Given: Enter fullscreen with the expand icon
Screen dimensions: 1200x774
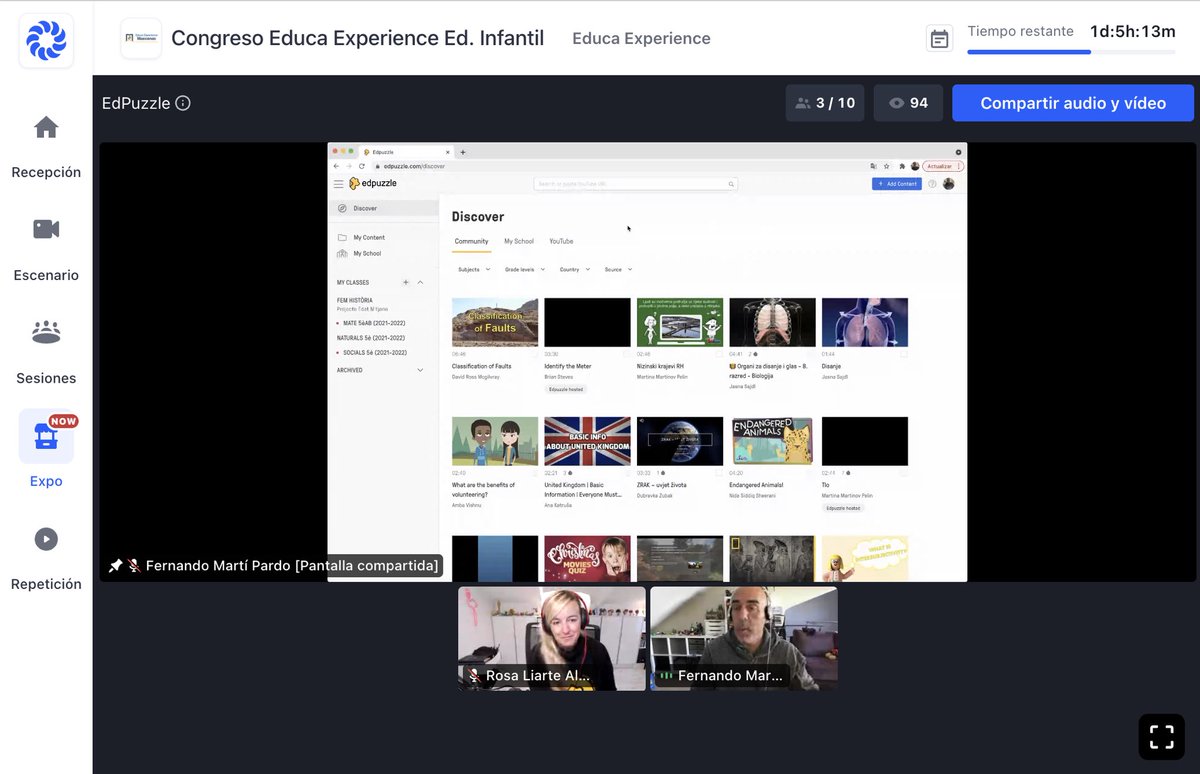Looking at the screenshot, I should [1161, 737].
